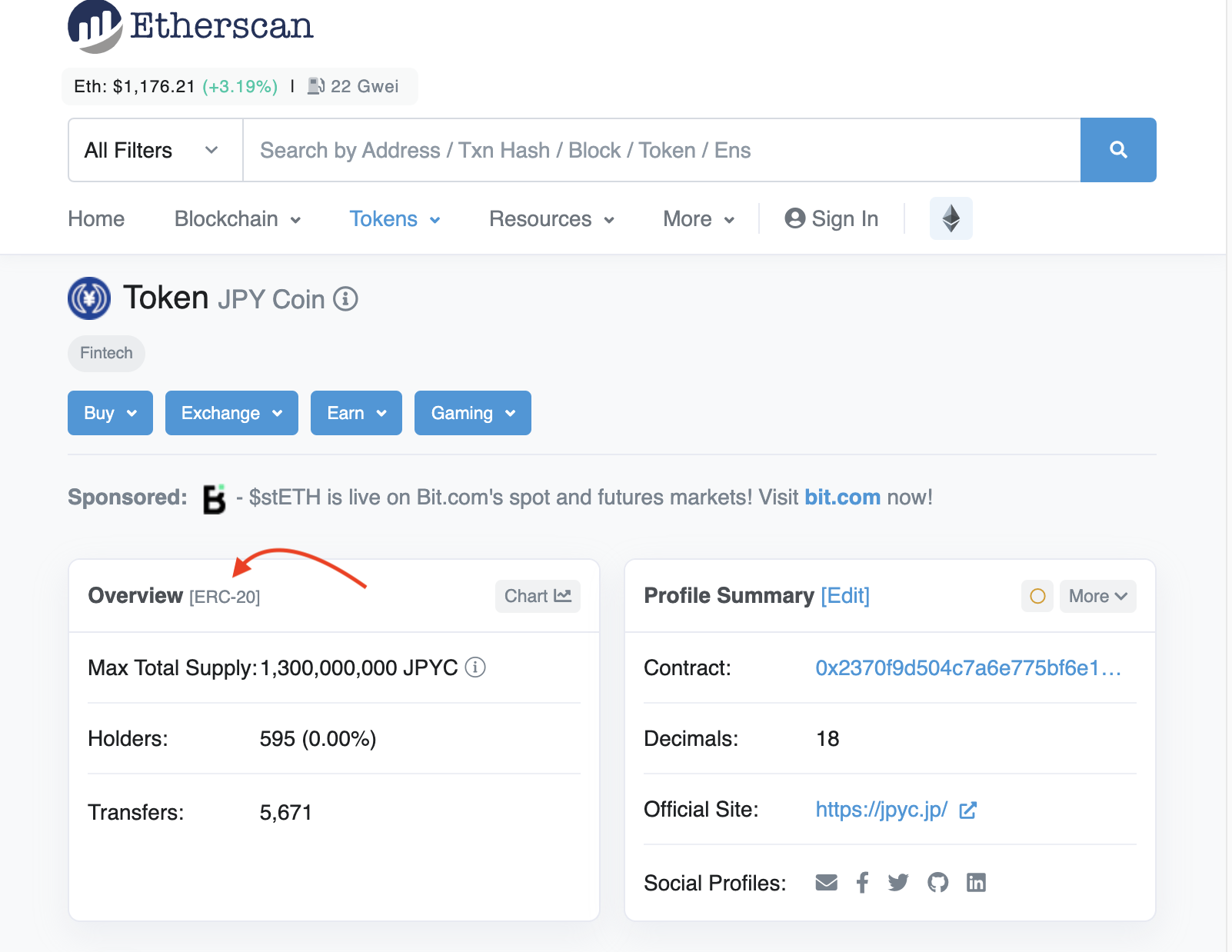Open the Profile Summary More dropdown
Screen dimensions: 1232x952
pos(1097,596)
